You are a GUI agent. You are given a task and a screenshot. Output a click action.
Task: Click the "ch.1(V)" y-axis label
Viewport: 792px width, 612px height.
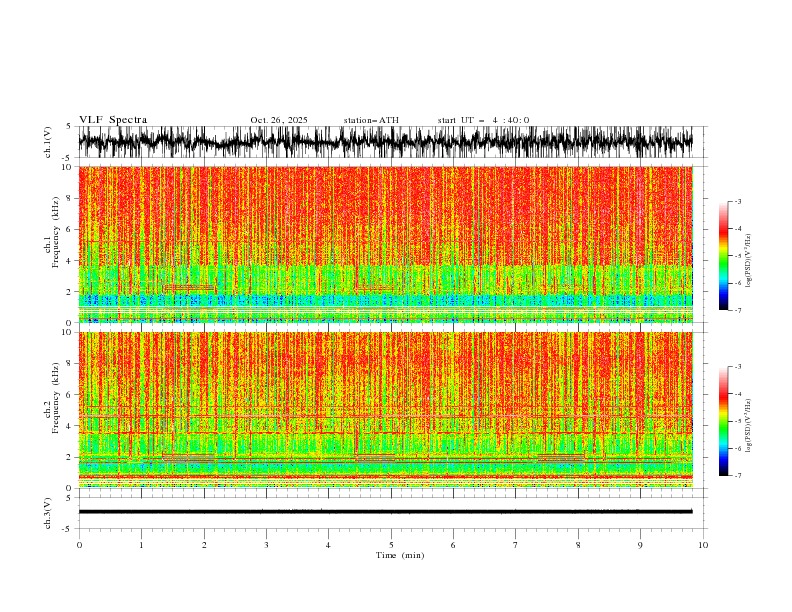point(48,142)
